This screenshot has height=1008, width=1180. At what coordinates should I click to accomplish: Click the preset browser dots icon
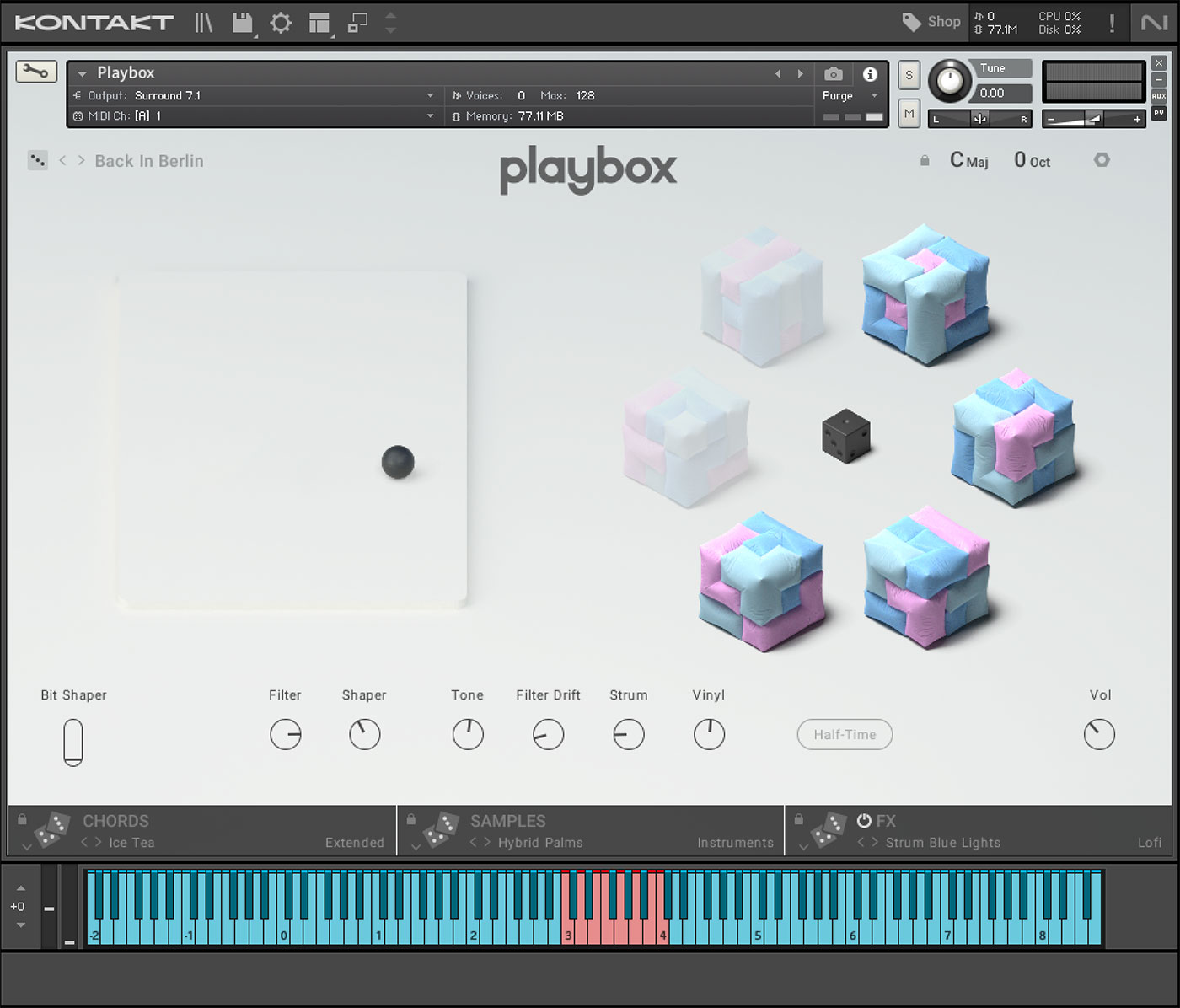pos(38,160)
